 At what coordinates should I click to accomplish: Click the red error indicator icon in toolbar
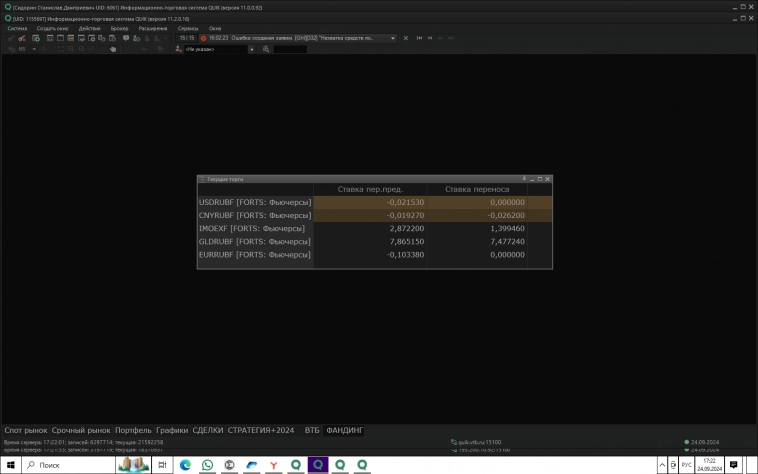(202, 38)
